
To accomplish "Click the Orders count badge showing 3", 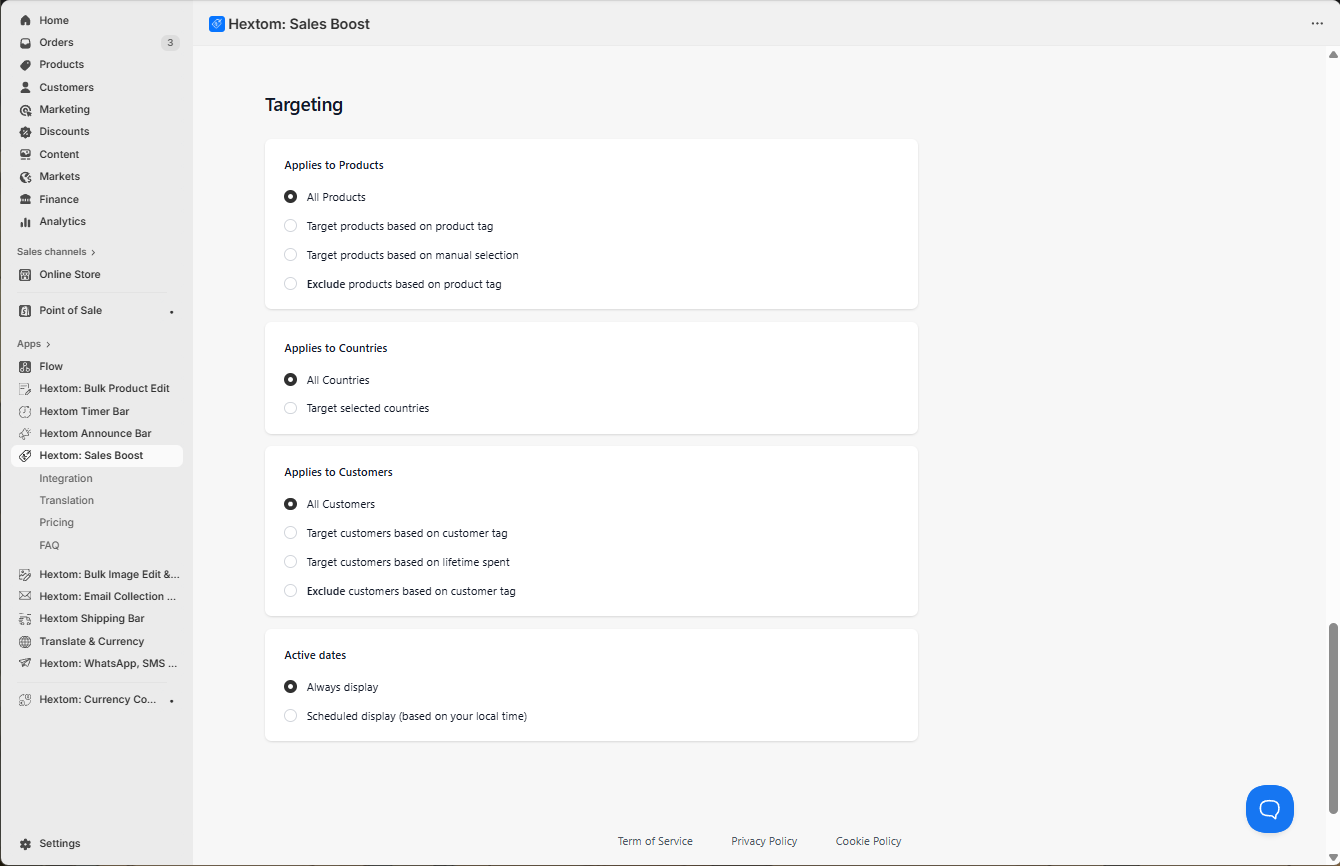I will (x=170, y=43).
